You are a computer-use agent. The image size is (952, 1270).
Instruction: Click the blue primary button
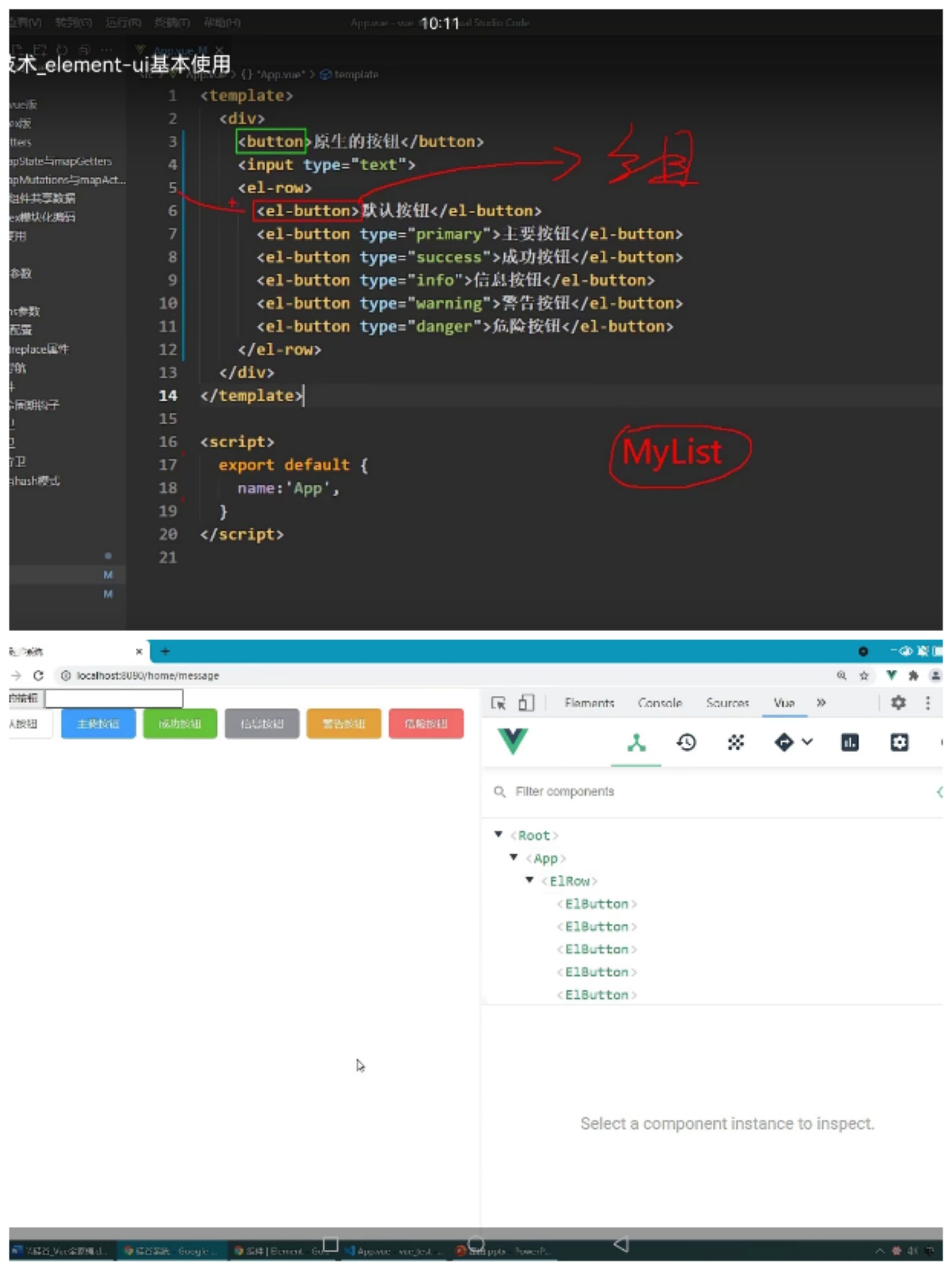[98, 724]
